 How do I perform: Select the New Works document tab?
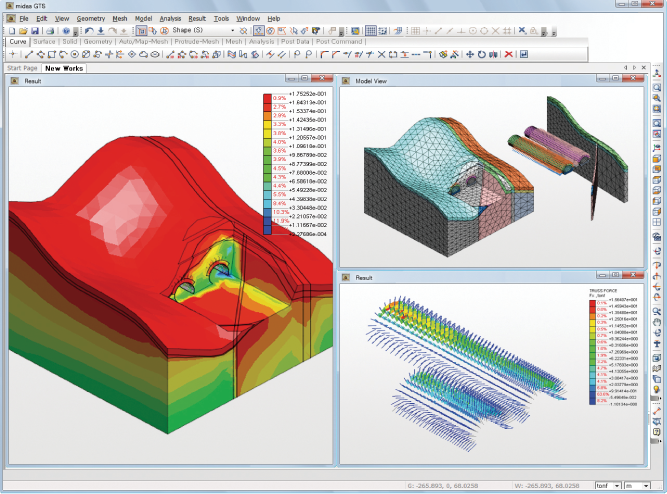click(x=64, y=68)
